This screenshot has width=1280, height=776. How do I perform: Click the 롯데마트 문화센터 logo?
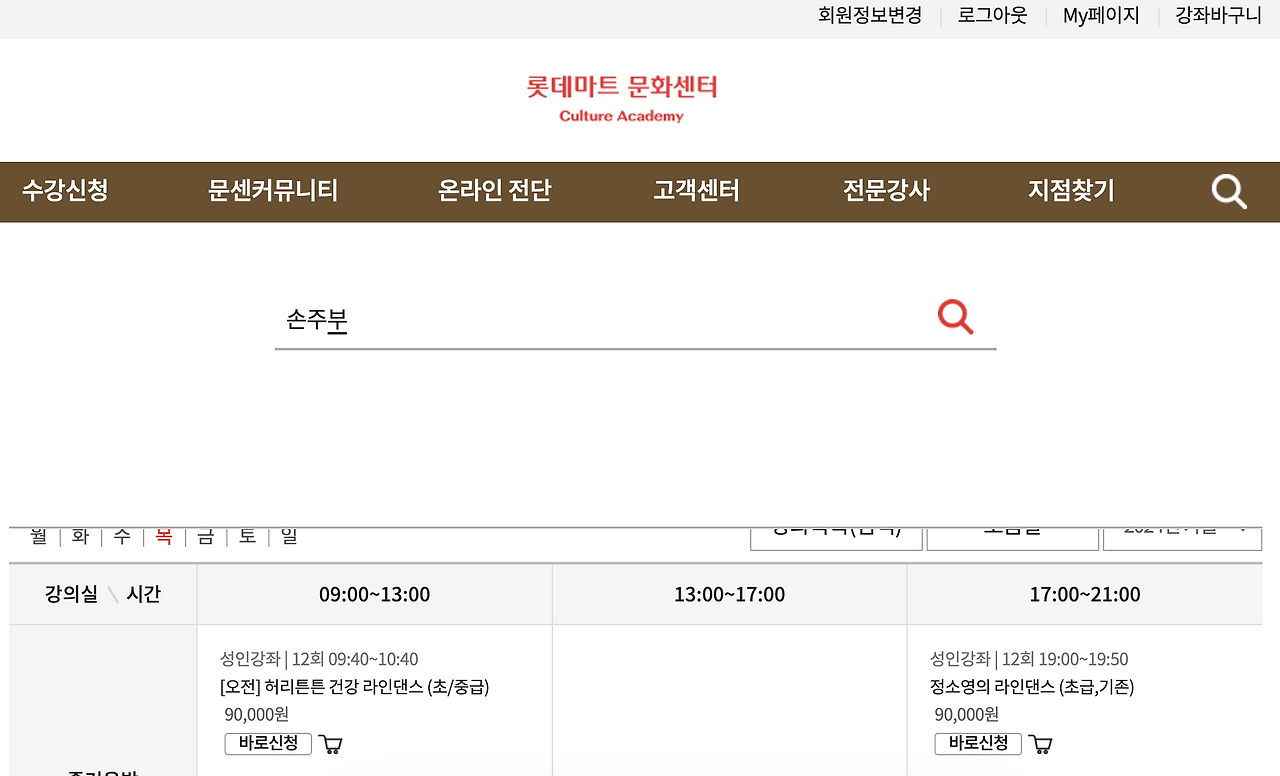pos(621,97)
